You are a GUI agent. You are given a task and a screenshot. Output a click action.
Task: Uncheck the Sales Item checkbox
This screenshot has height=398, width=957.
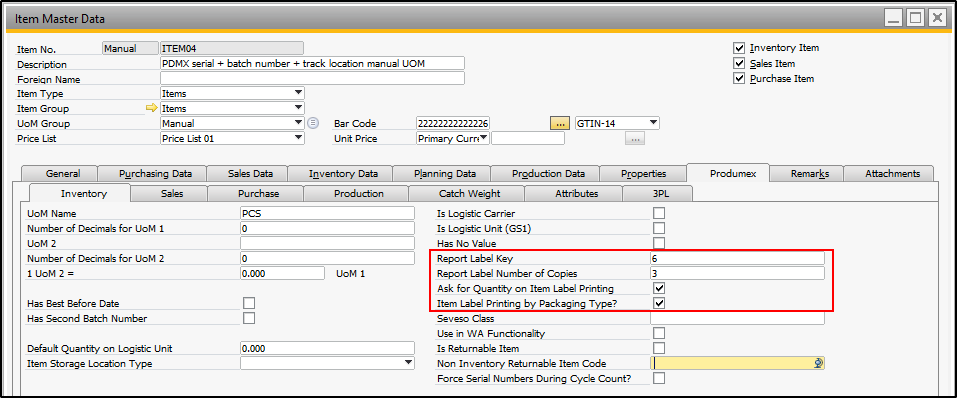739,63
